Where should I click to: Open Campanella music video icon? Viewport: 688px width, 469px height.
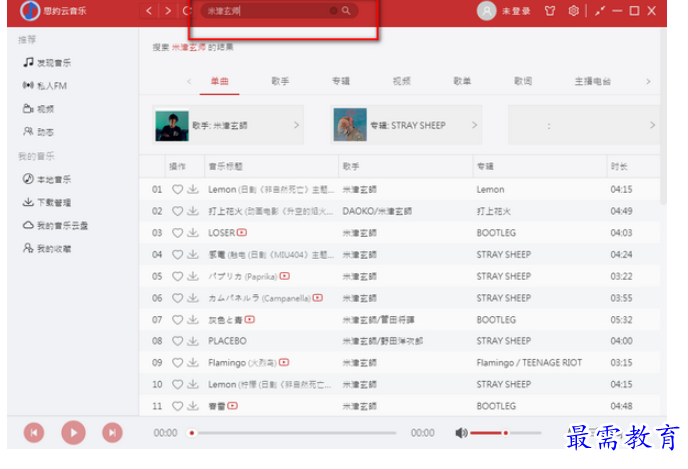coord(318,297)
